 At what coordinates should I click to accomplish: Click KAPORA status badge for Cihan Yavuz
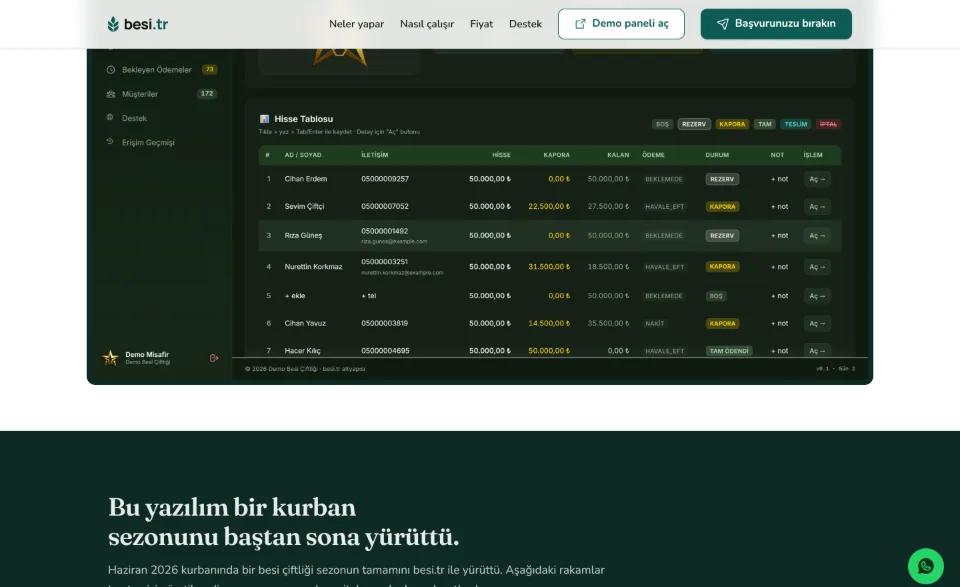coord(722,323)
